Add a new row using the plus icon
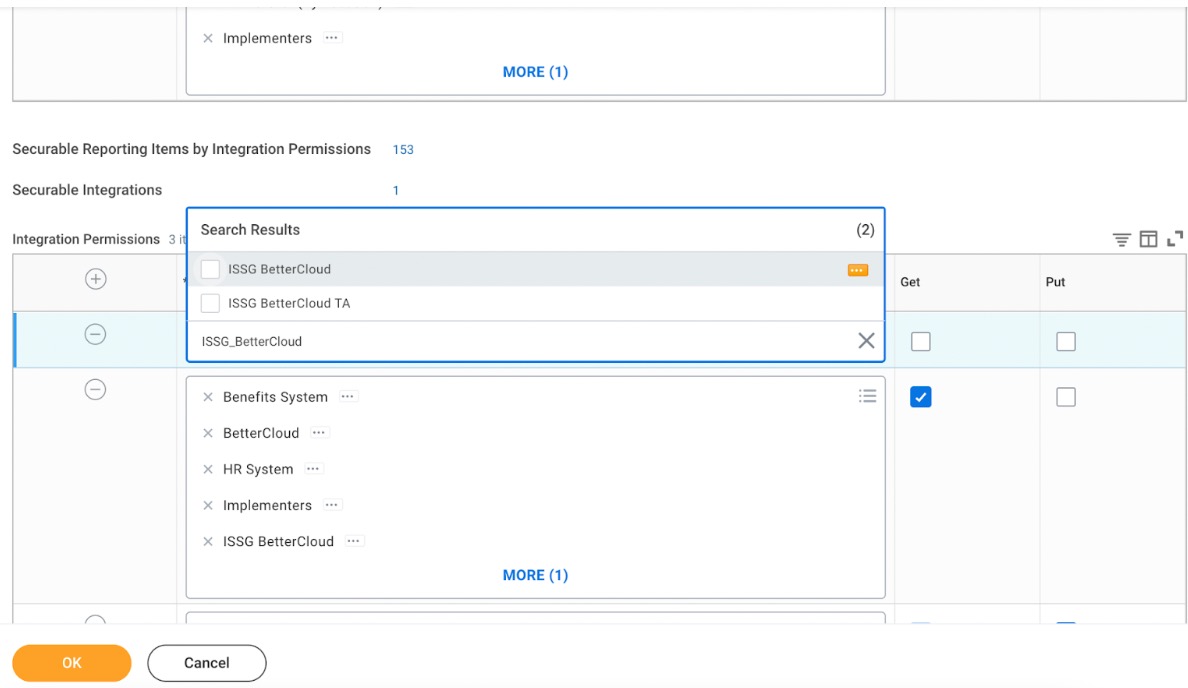 [95, 279]
